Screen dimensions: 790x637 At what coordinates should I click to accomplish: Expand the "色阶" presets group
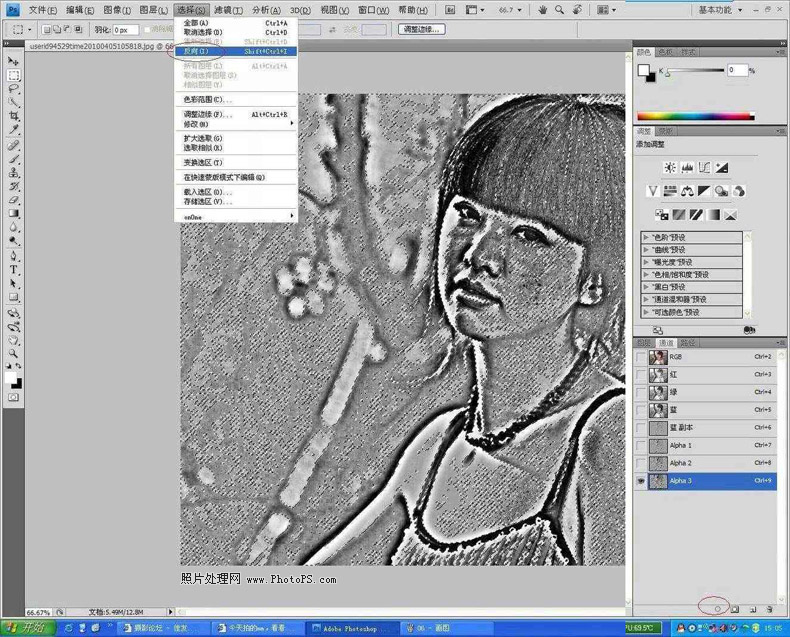click(646, 237)
